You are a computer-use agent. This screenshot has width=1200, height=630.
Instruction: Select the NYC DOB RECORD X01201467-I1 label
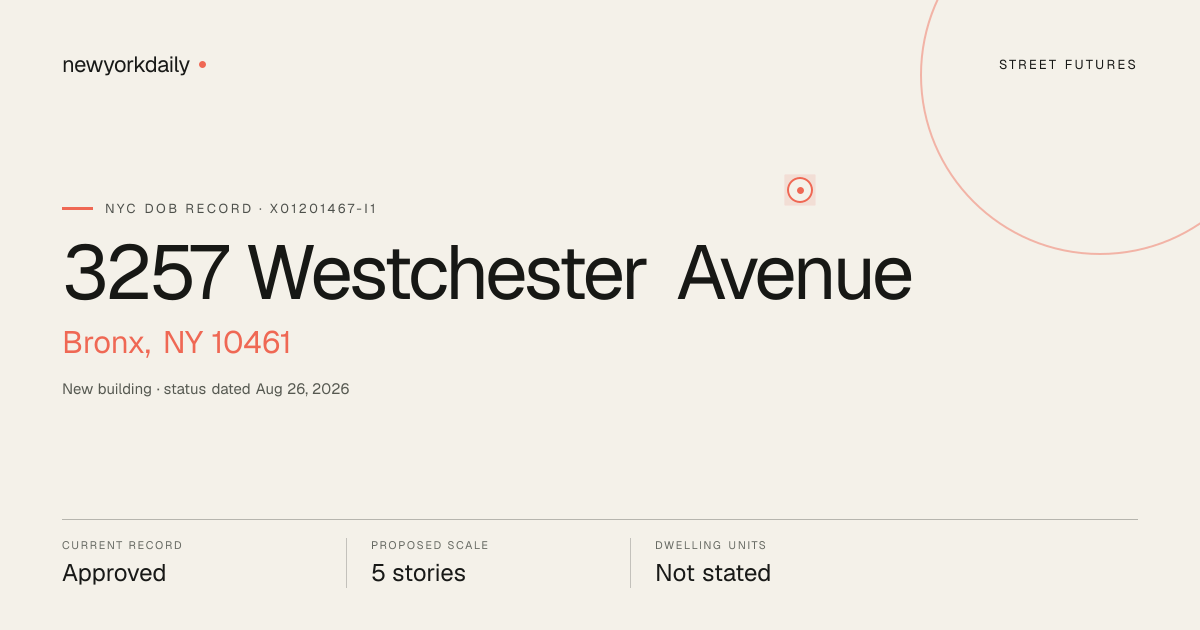(x=241, y=209)
